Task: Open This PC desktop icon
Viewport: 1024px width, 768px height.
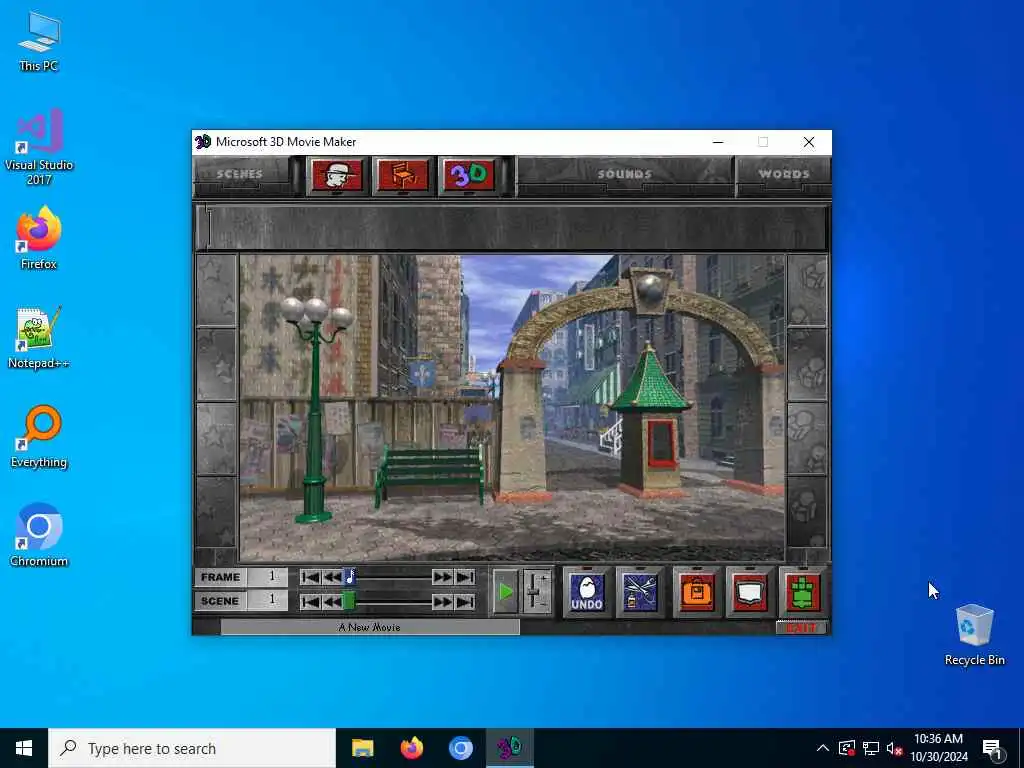Action: [39, 42]
